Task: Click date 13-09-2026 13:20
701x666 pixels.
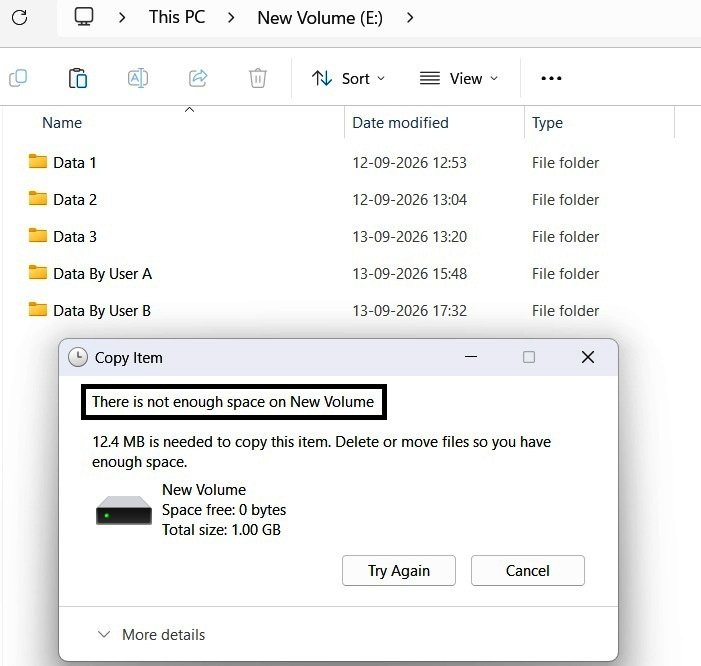Action: (x=410, y=237)
